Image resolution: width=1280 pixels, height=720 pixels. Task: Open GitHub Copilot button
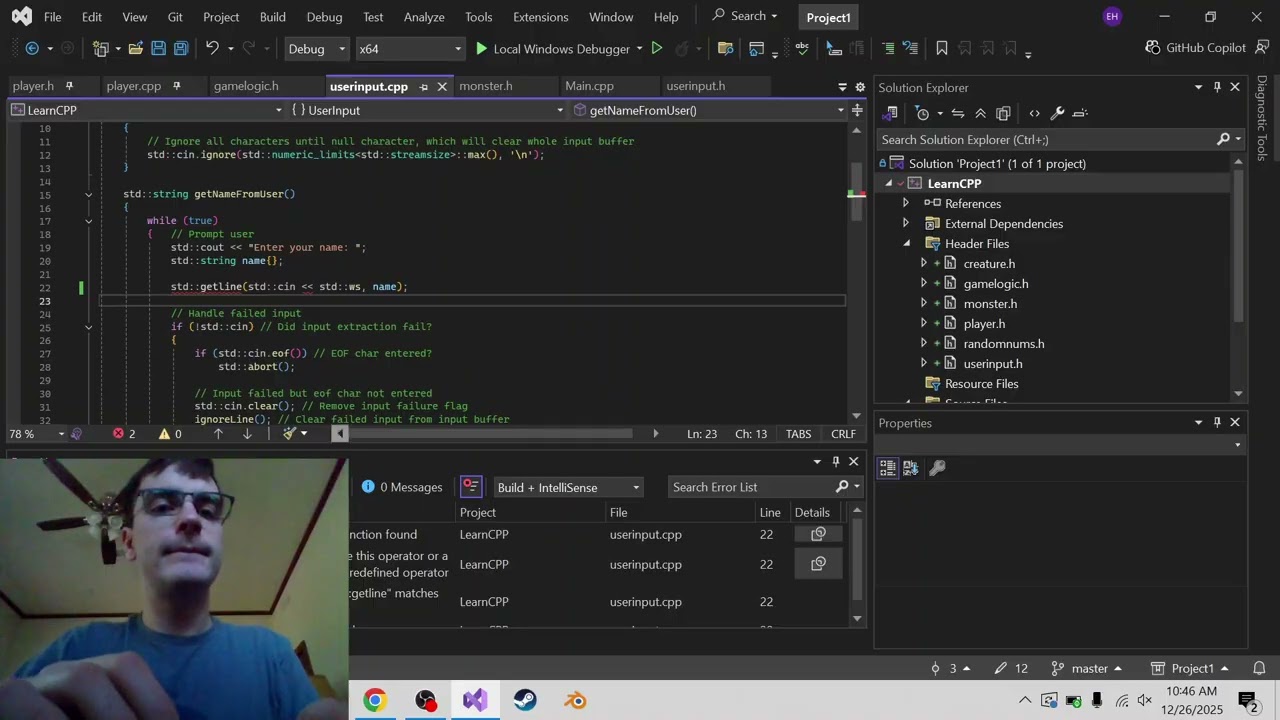point(1195,48)
